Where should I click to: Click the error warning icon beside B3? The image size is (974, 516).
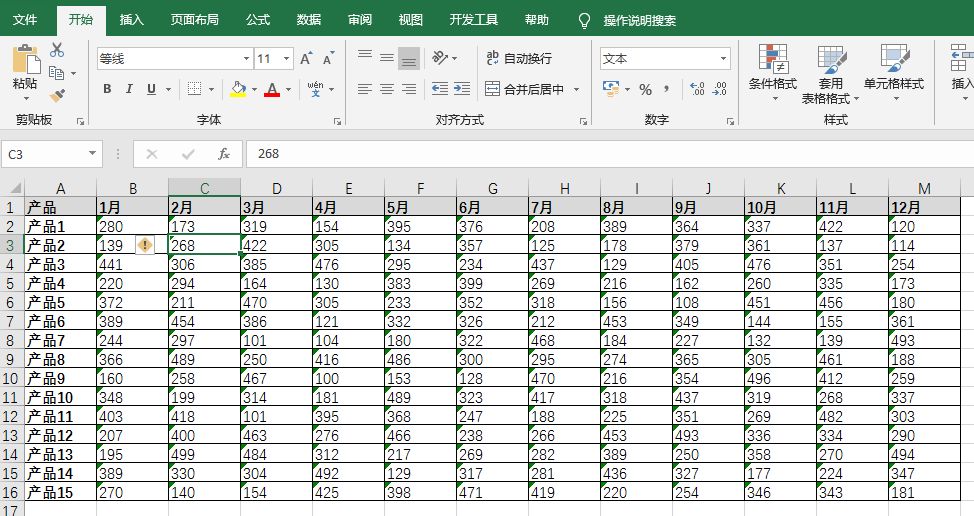coord(145,245)
